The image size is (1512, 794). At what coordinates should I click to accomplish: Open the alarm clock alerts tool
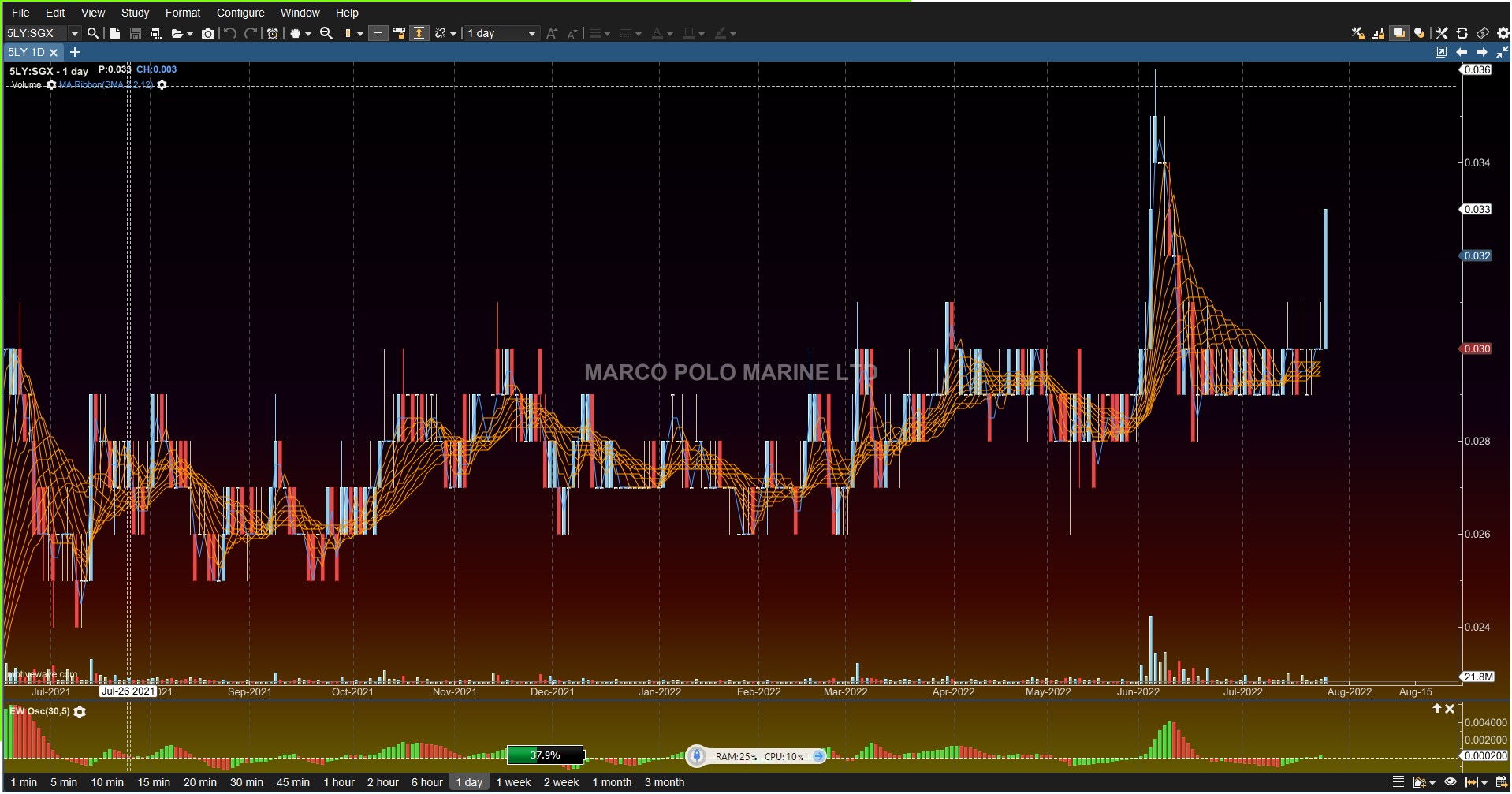273,33
